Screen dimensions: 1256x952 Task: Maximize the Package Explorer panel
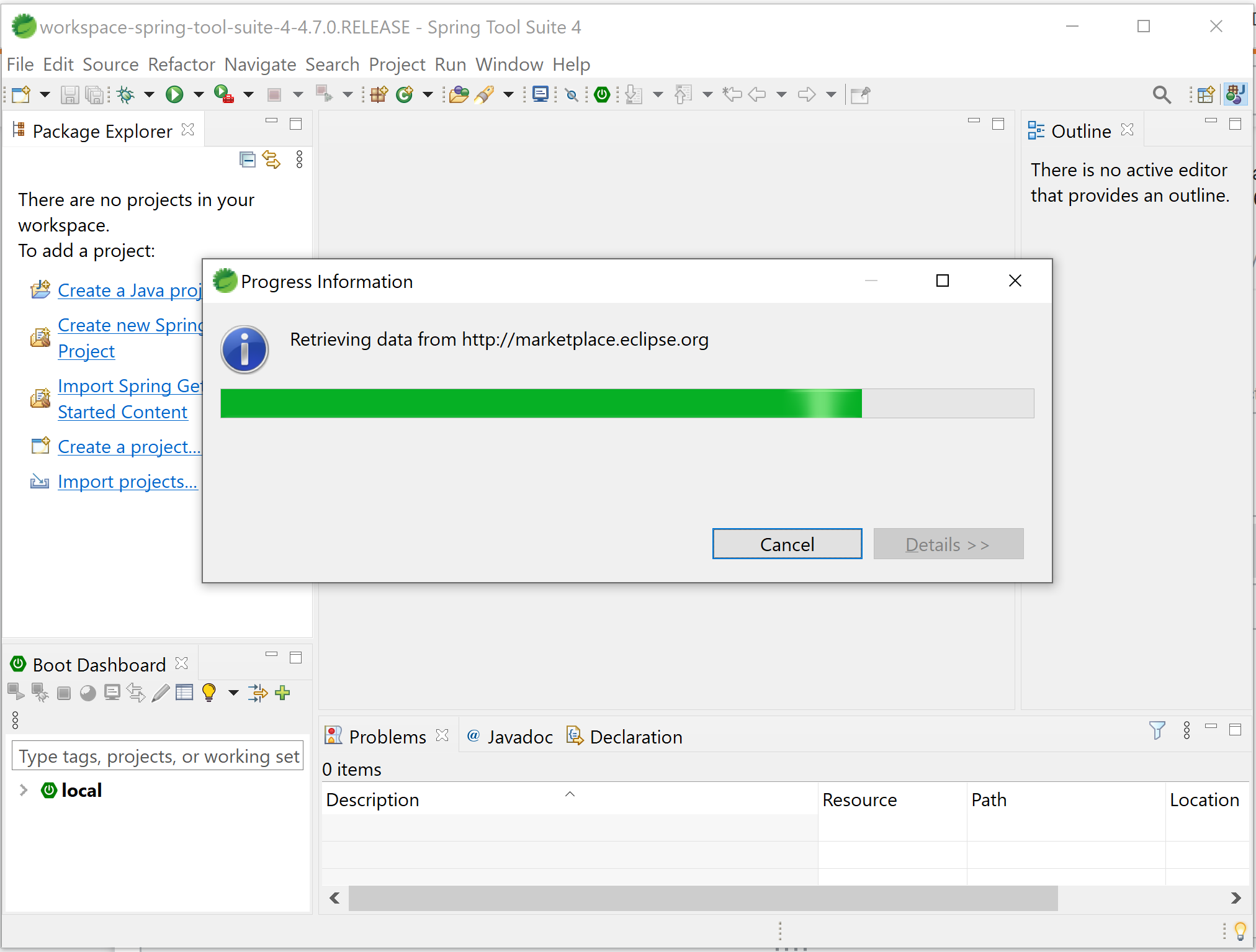(296, 123)
